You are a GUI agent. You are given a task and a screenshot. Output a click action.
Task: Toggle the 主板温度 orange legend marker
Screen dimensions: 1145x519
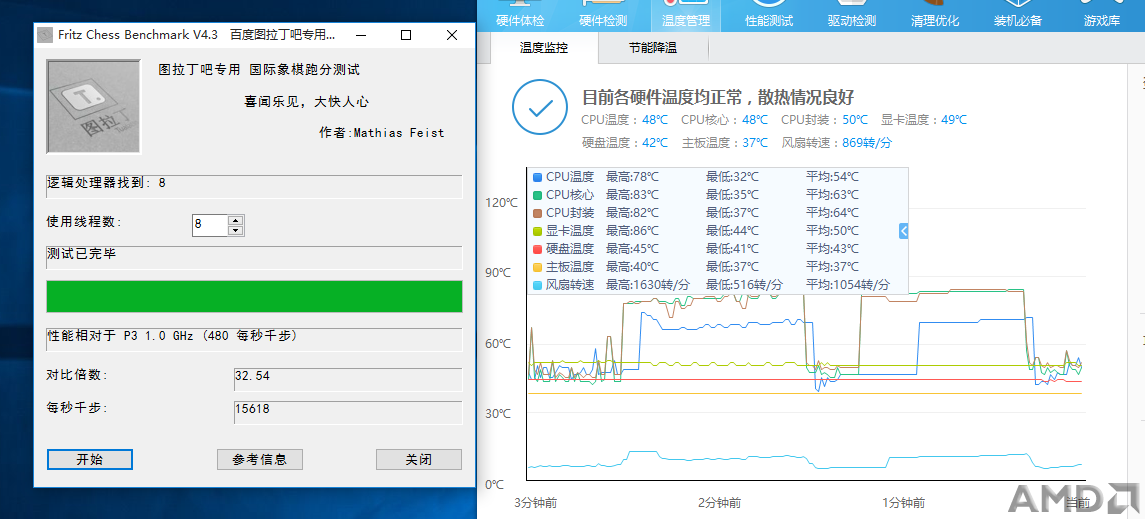coord(538,266)
